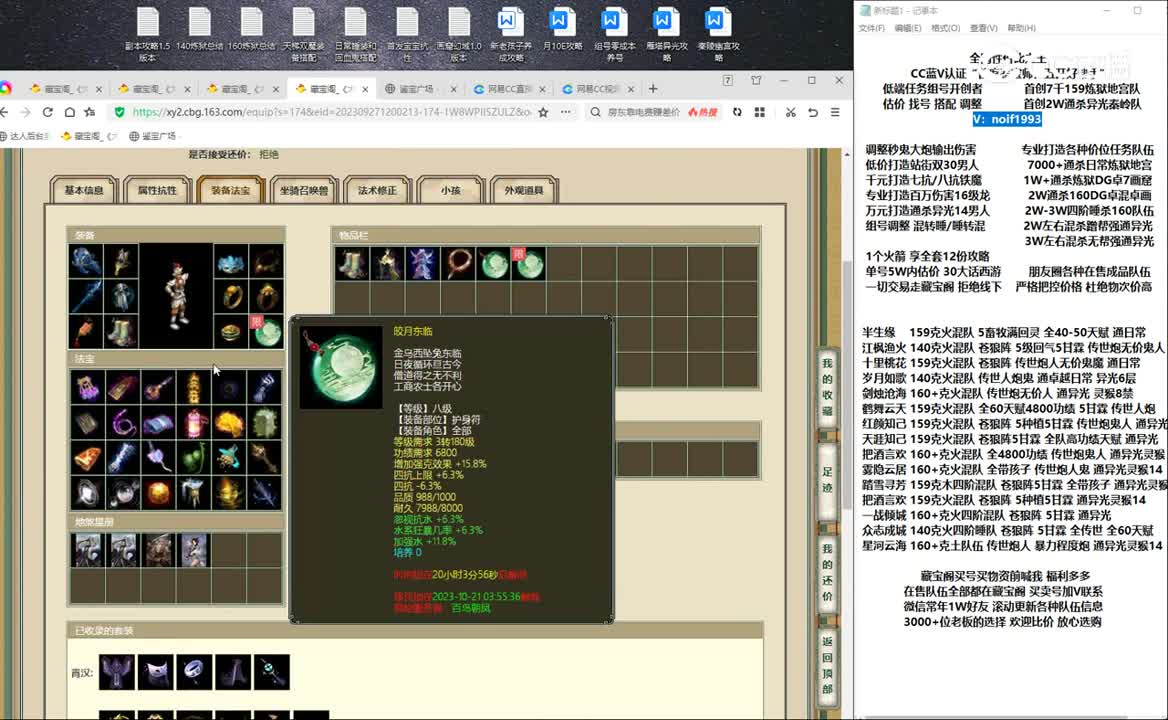The width and height of the screenshot is (1168, 720).
Task: Click the 半生缘 line in Notepad
Action: point(1004,332)
